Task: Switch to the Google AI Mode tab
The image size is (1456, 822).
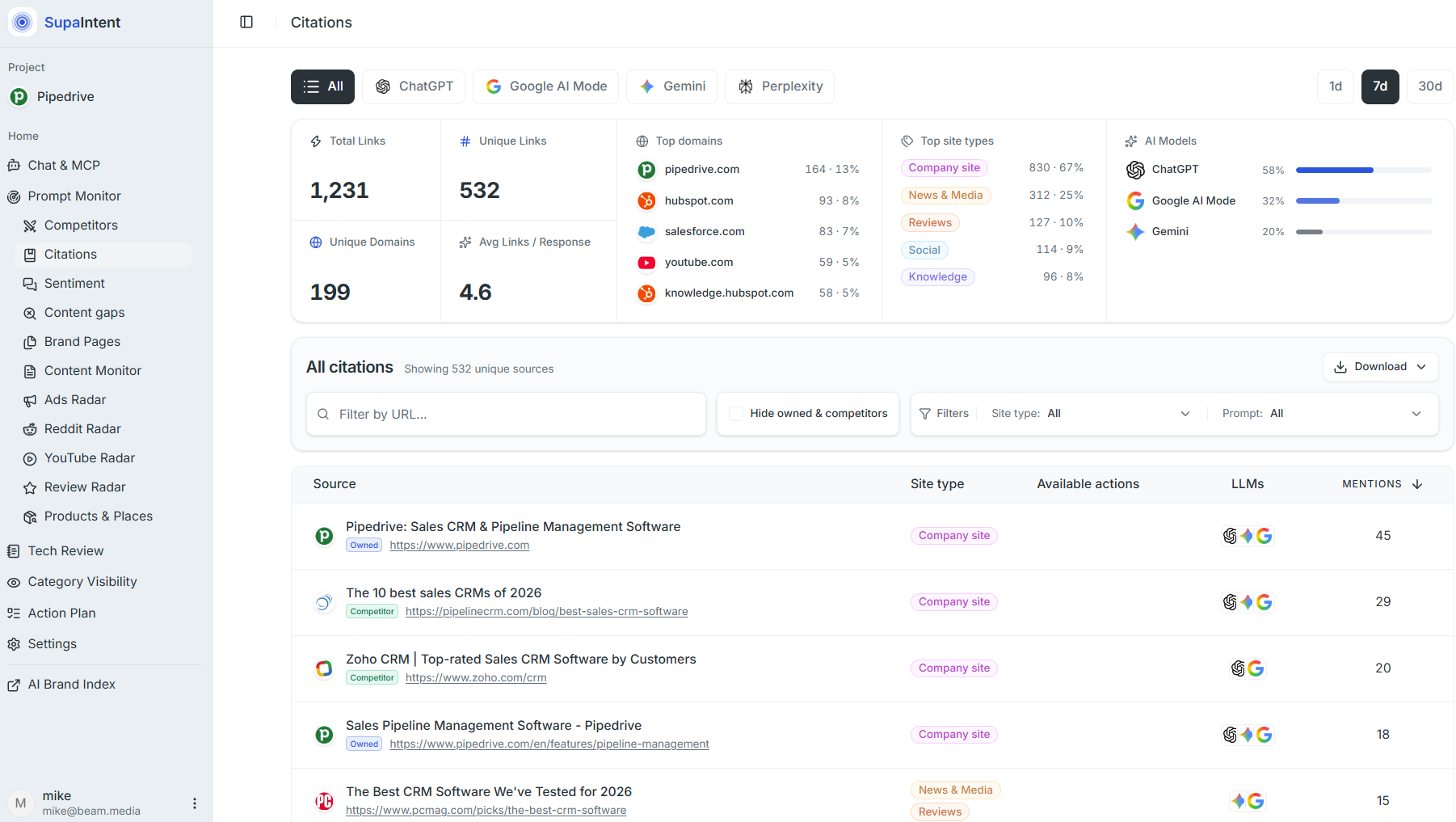Action: click(546, 86)
